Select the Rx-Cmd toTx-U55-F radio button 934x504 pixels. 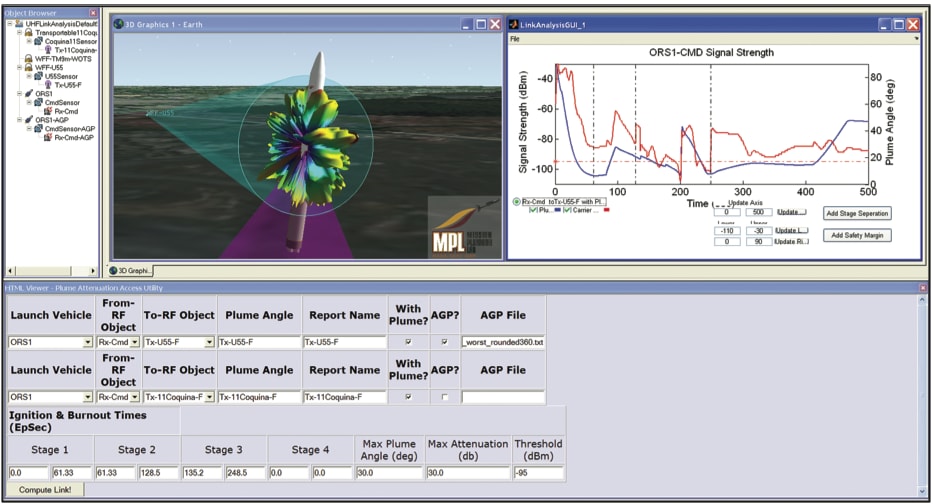pos(516,202)
